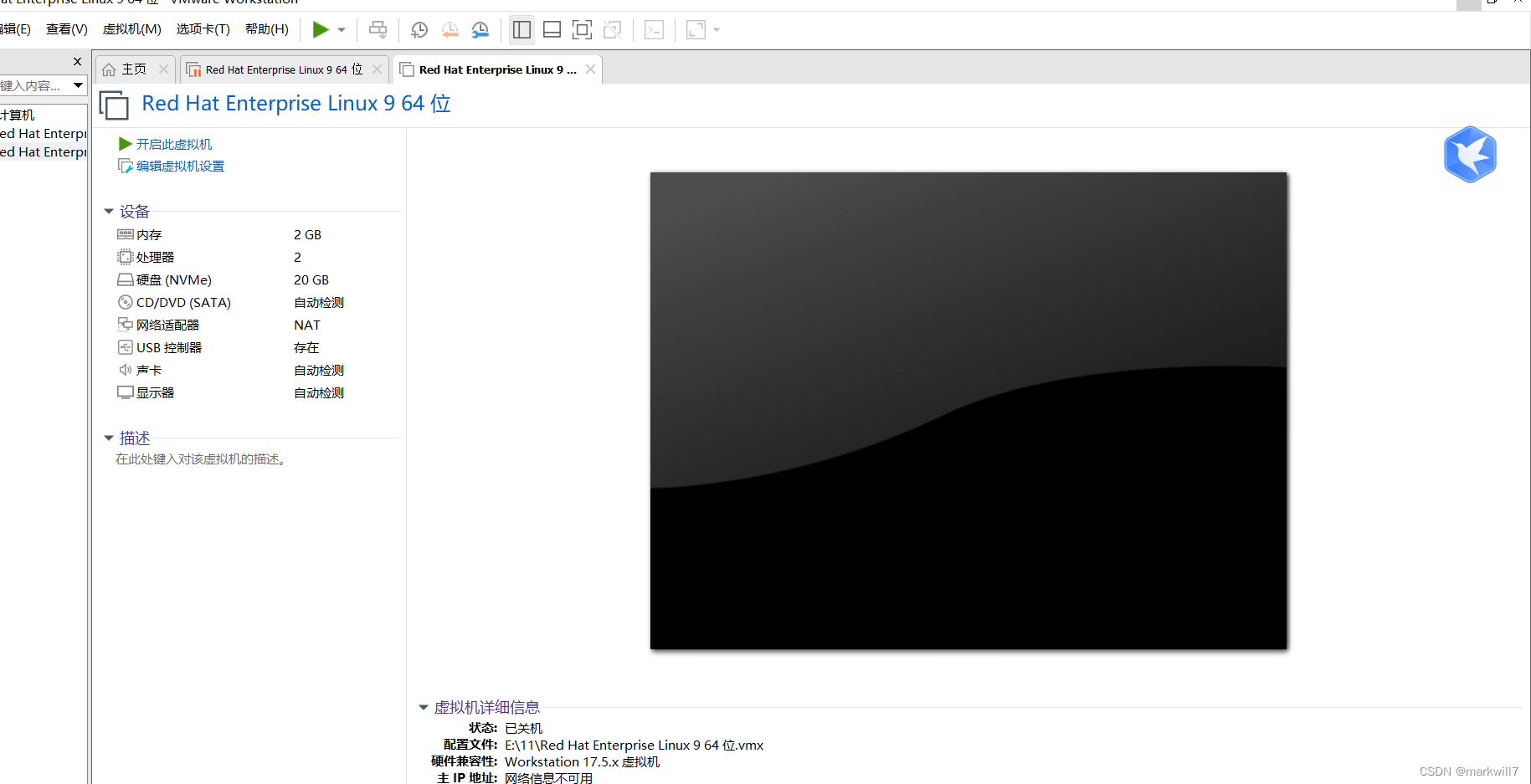Screen dimensions: 1531x784
Task: Click the 网络适配器 device icon
Action: [126, 325]
